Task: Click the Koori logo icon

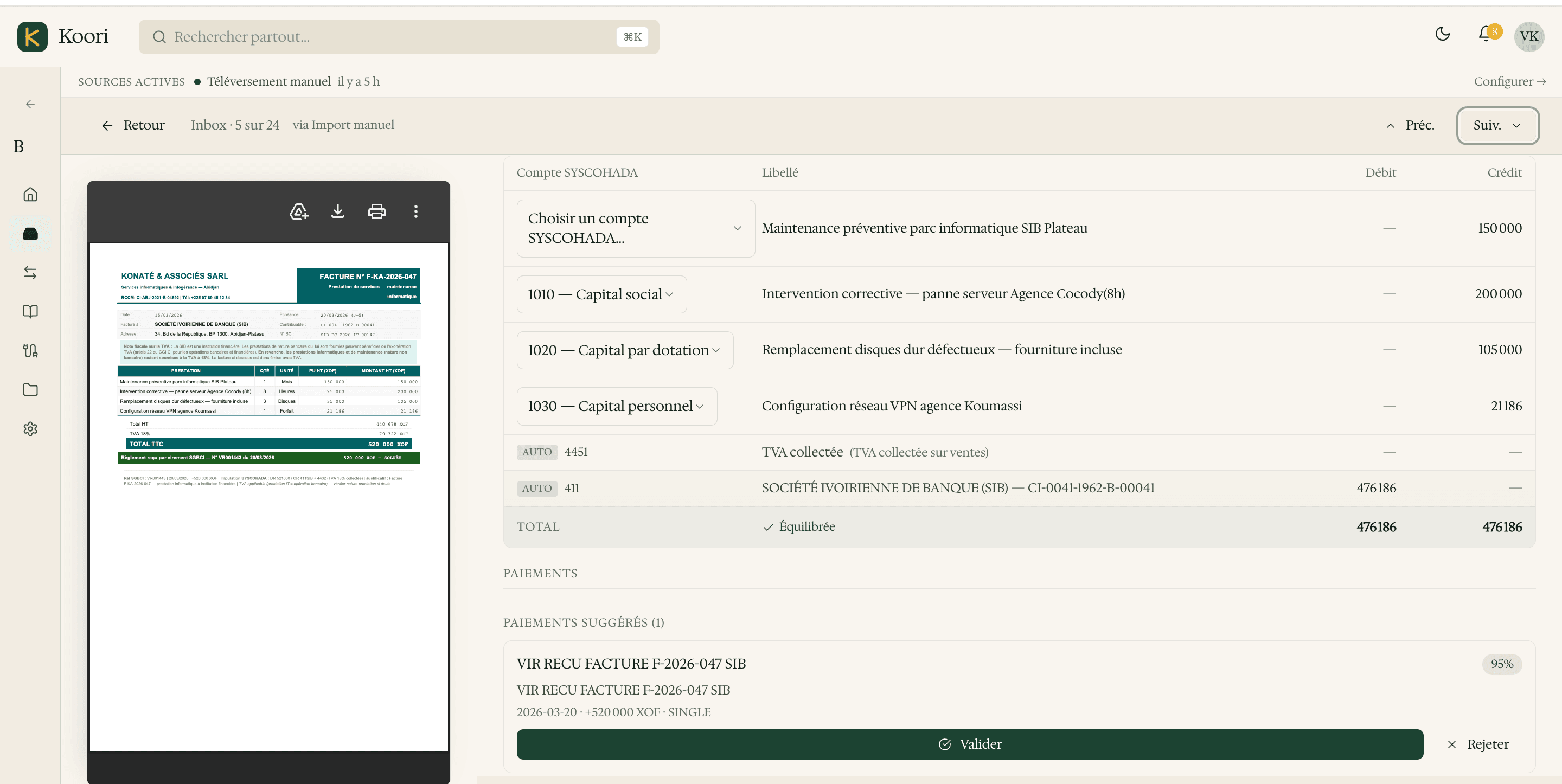Action: click(32, 36)
